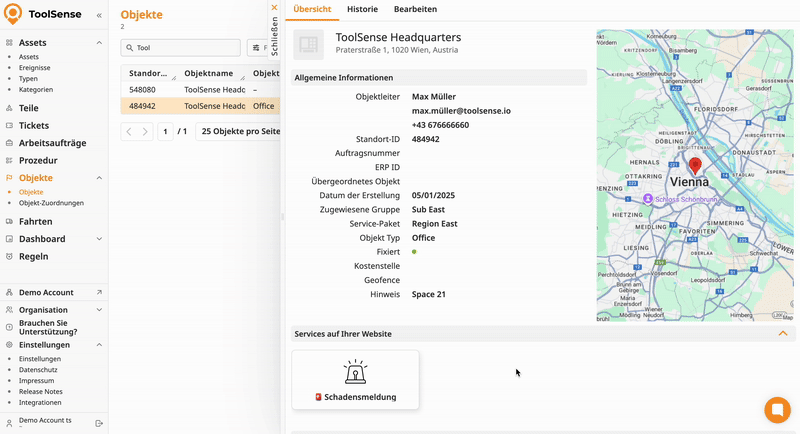Open Brauchen Sie Unterstützung? item
The height and width of the screenshot is (434, 800).
point(48,327)
